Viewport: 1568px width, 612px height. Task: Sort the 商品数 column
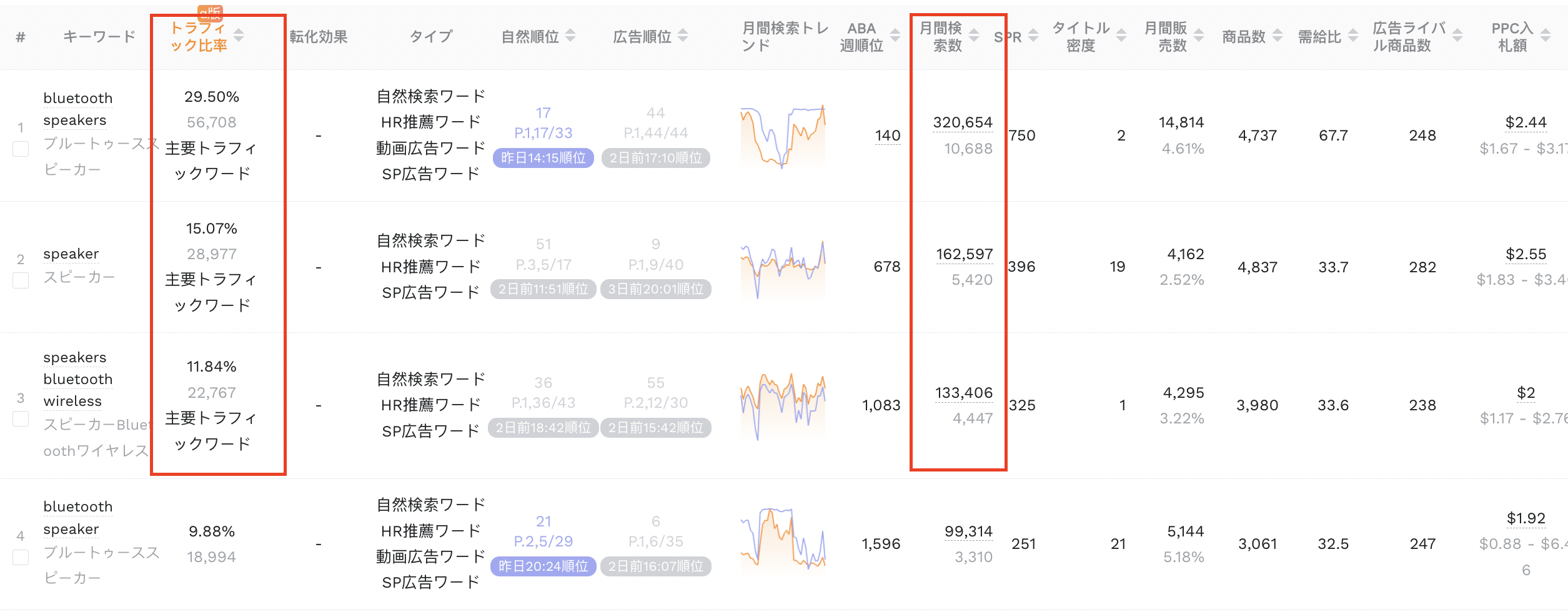pos(1278,36)
